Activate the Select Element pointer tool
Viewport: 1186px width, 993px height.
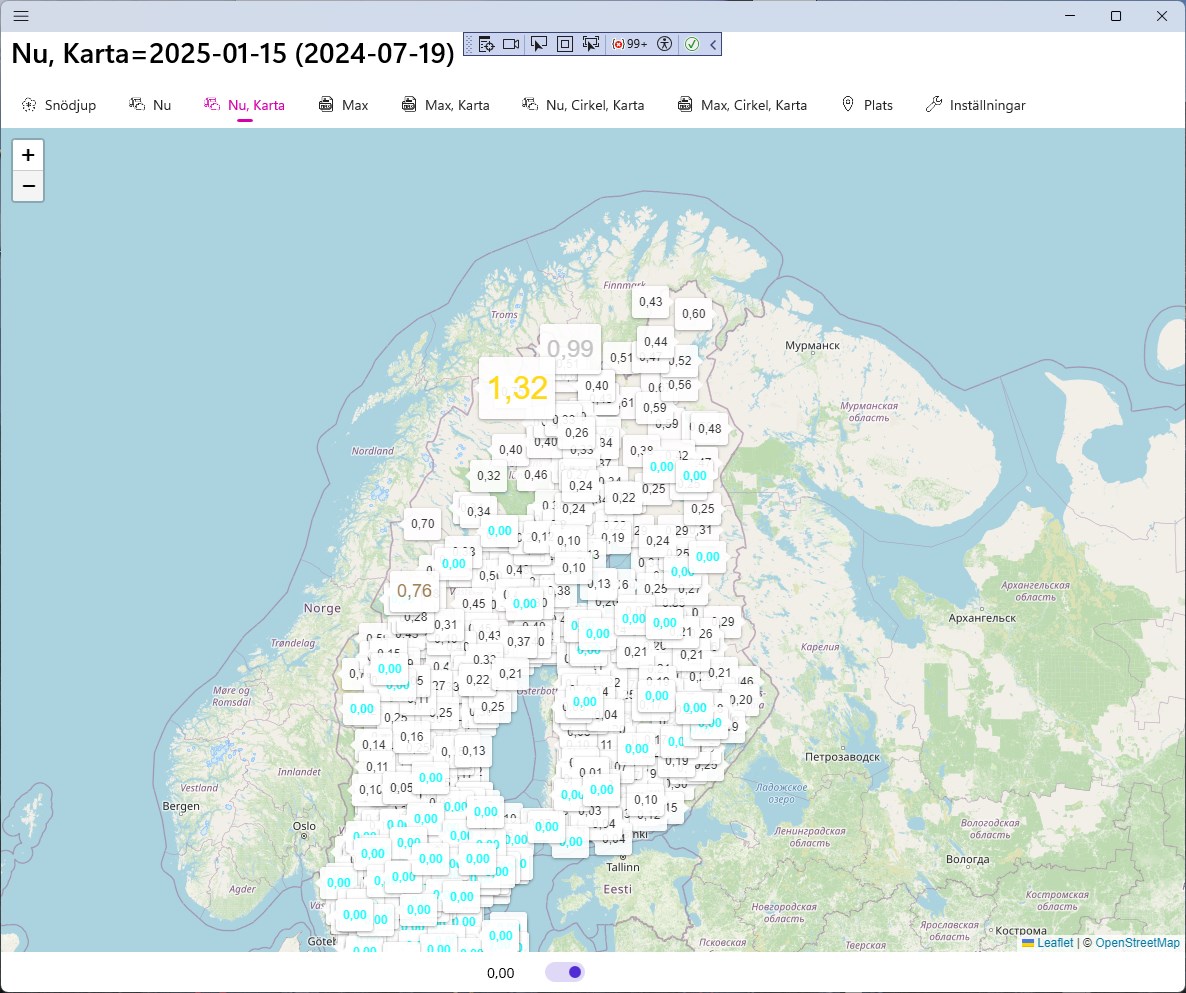click(539, 44)
